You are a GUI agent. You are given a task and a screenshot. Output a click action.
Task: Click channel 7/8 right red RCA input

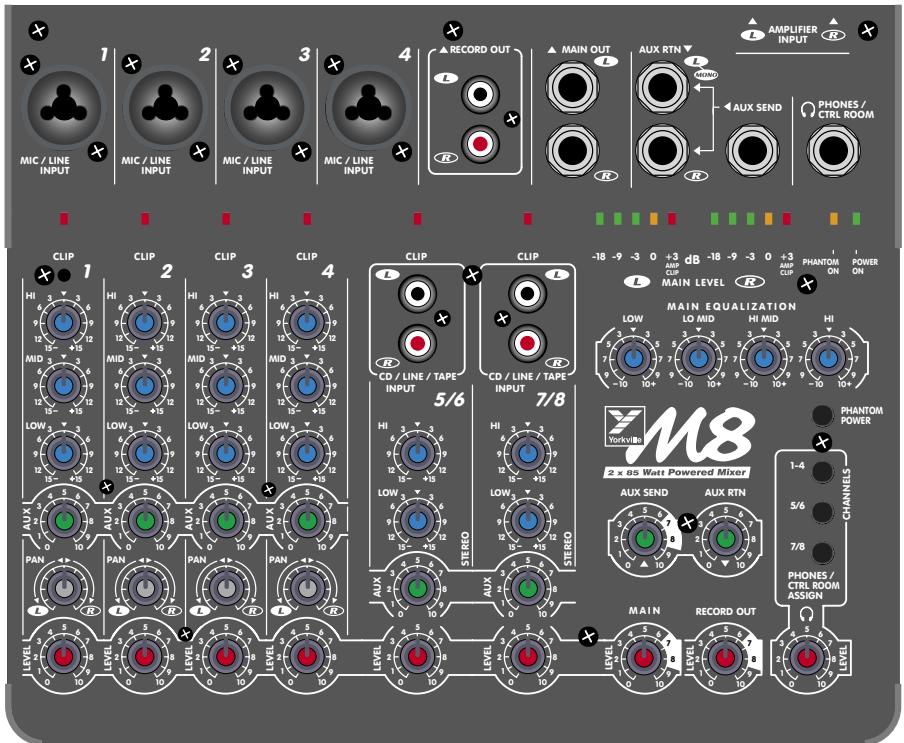click(x=527, y=344)
